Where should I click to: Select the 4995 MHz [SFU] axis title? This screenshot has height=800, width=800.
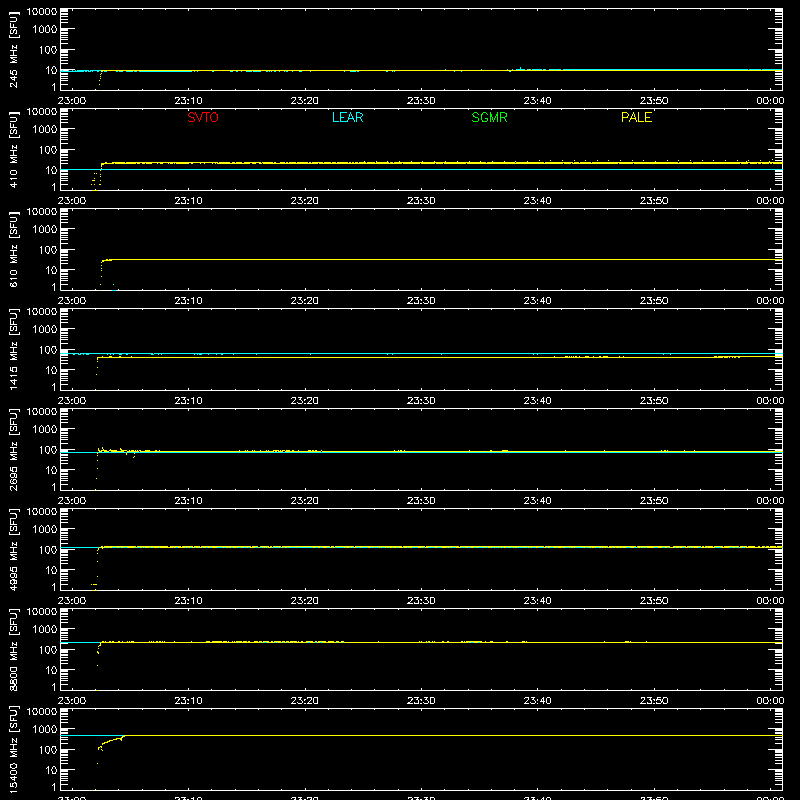[x=14, y=549]
